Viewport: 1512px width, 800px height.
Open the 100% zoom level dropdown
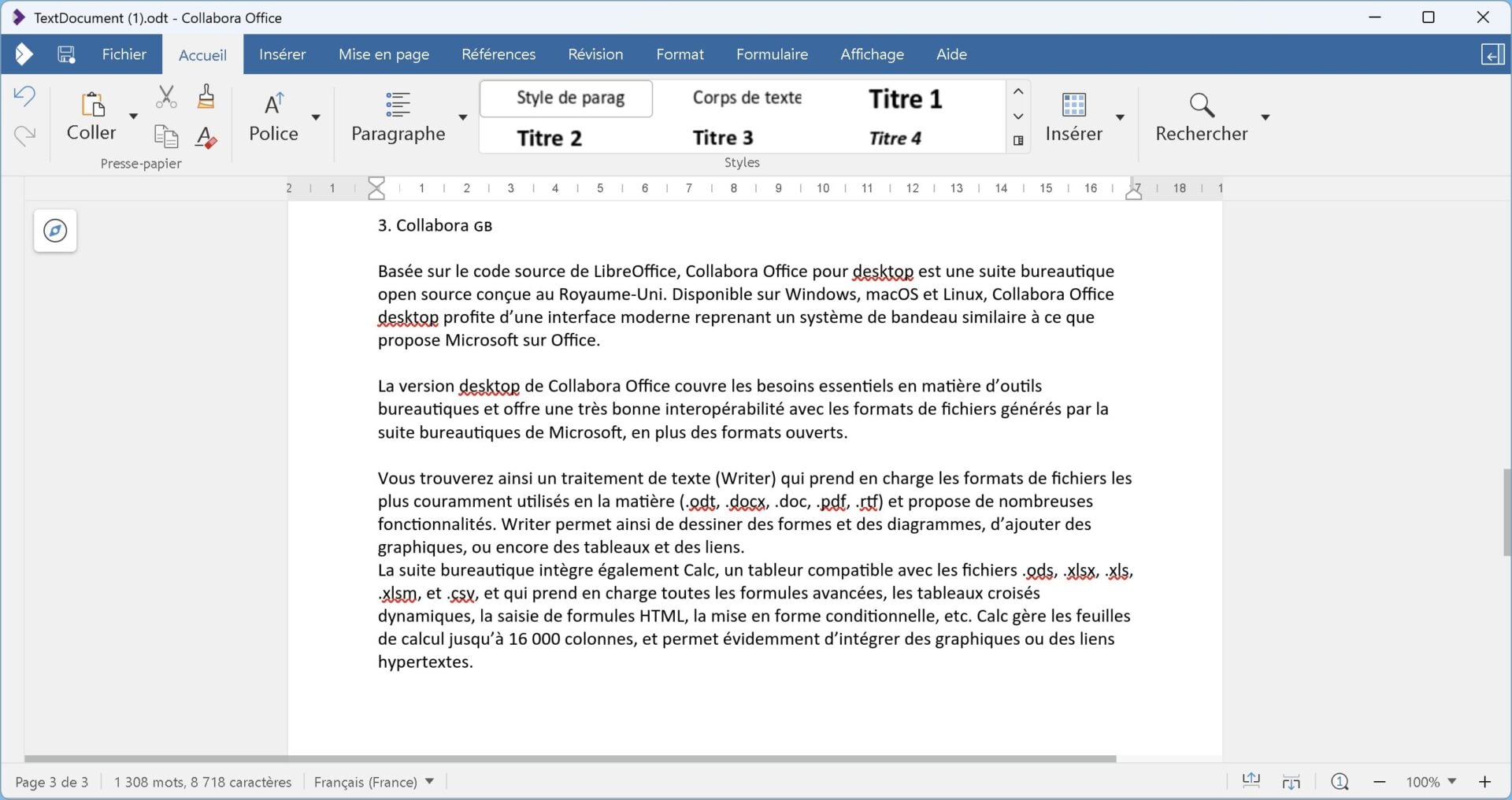point(1431,782)
